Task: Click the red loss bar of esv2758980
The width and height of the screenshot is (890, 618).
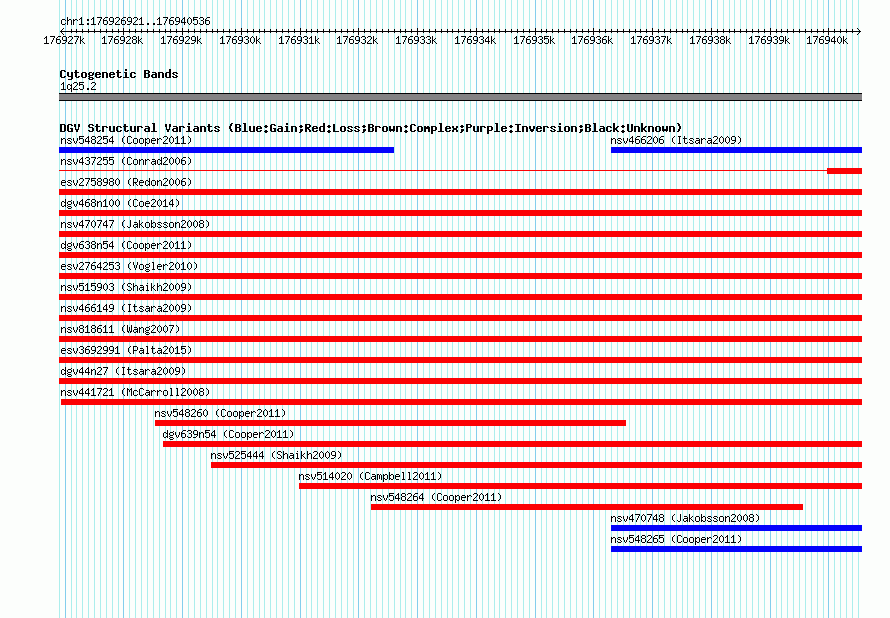Action: coord(460,192)
